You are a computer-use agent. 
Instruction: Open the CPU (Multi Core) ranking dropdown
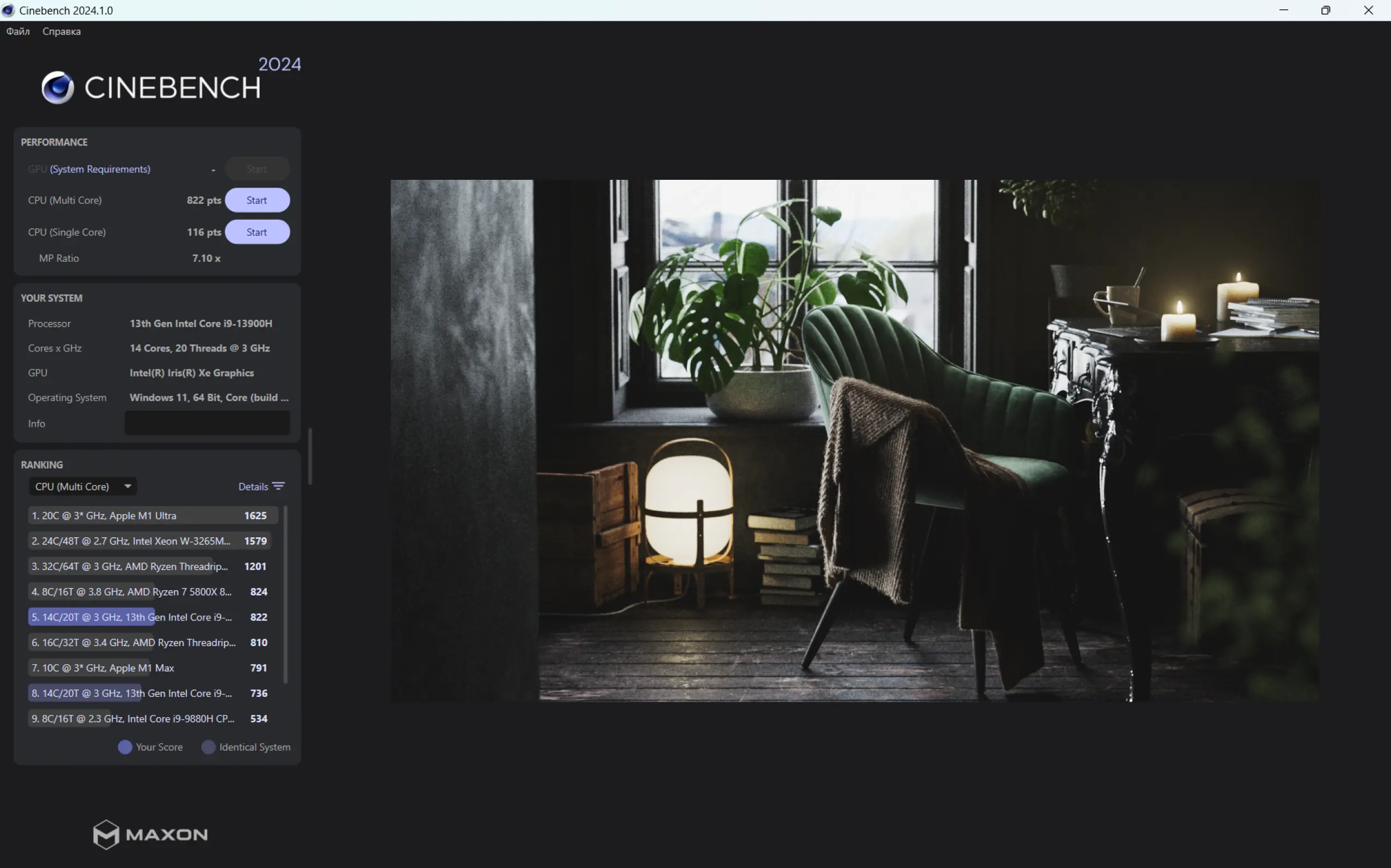[x=82, y=486]
